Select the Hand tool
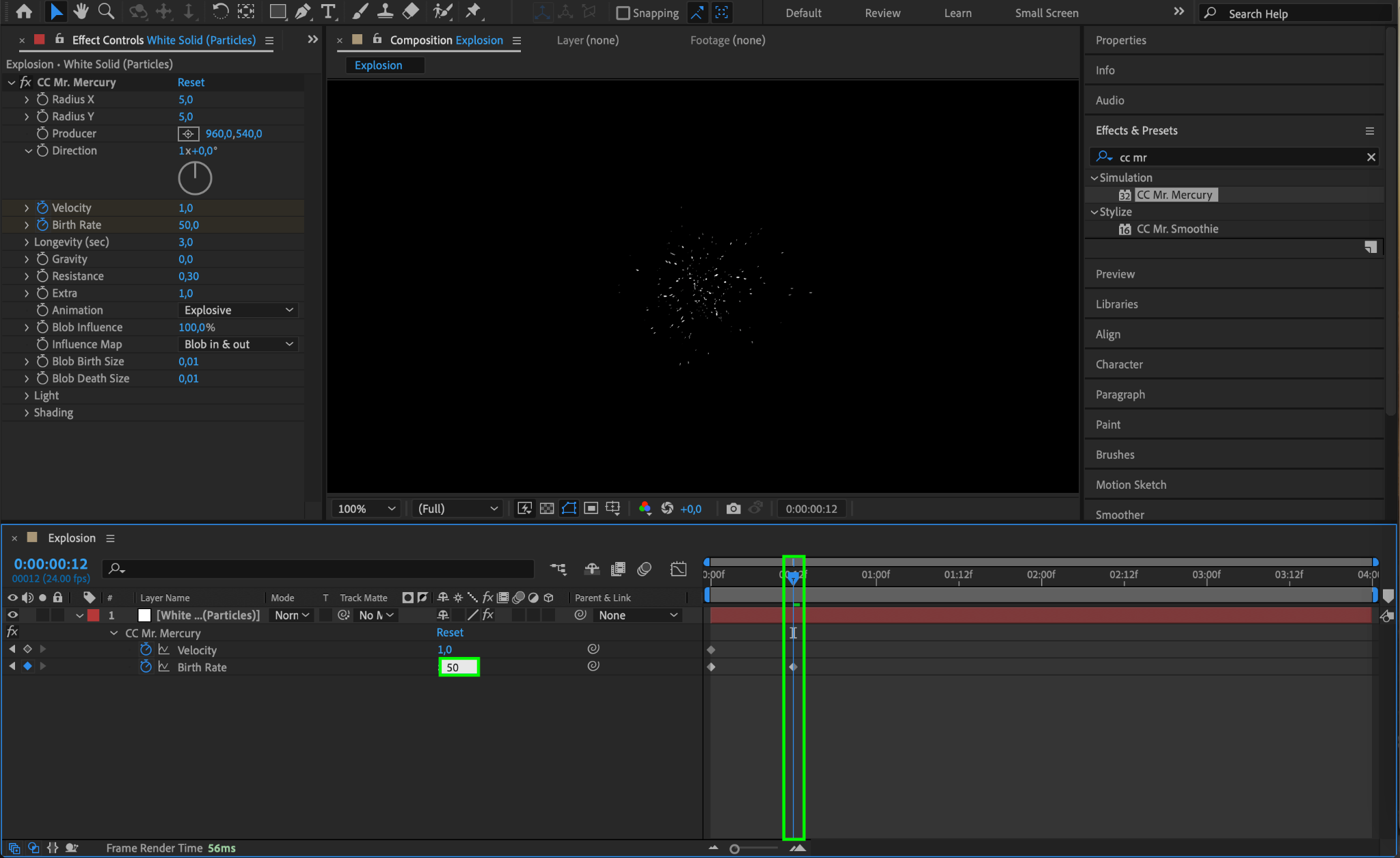1400x858 pixels. (81, 12)
